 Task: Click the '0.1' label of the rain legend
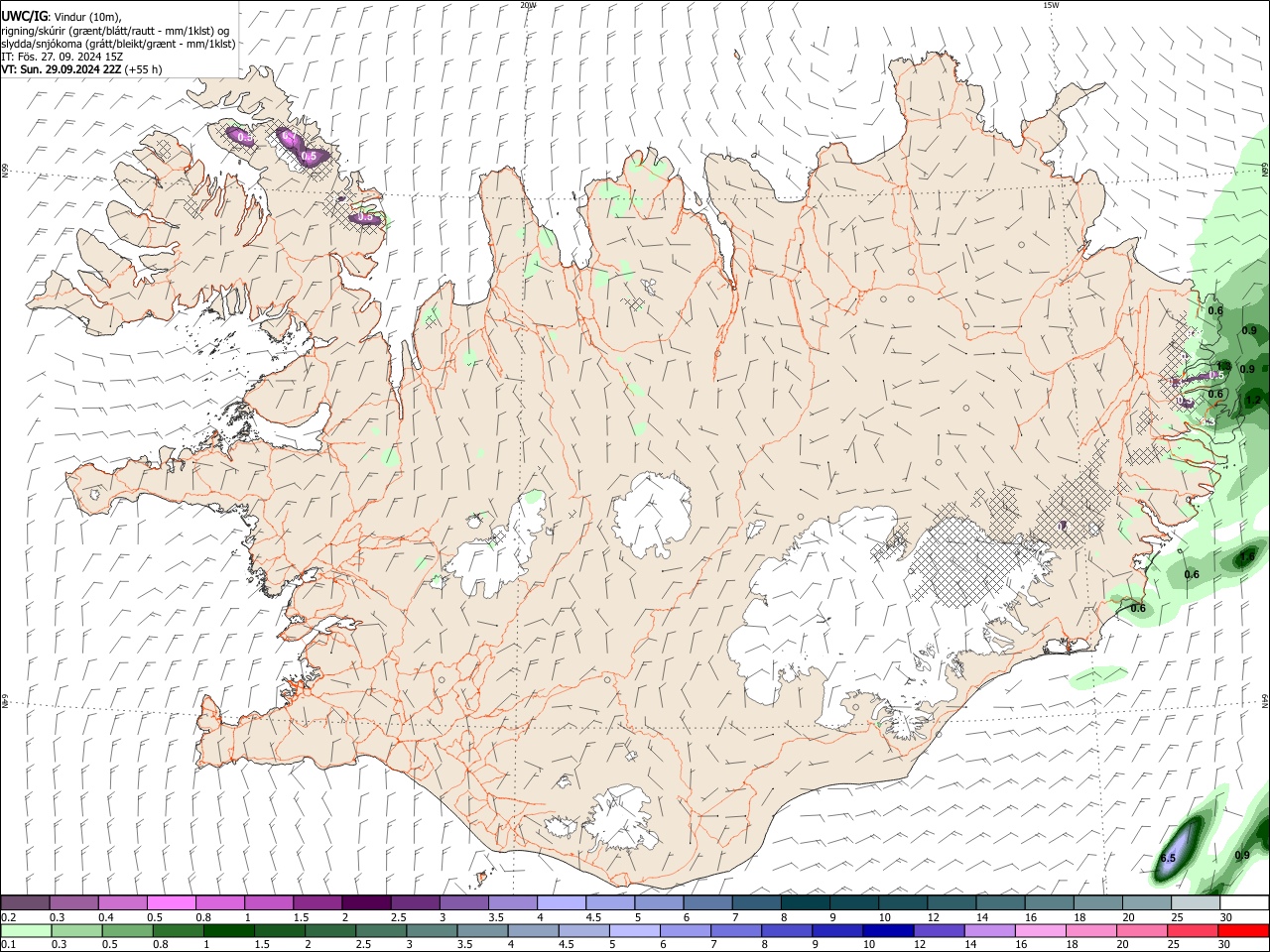pyautogui.click(x=9, y=945)
